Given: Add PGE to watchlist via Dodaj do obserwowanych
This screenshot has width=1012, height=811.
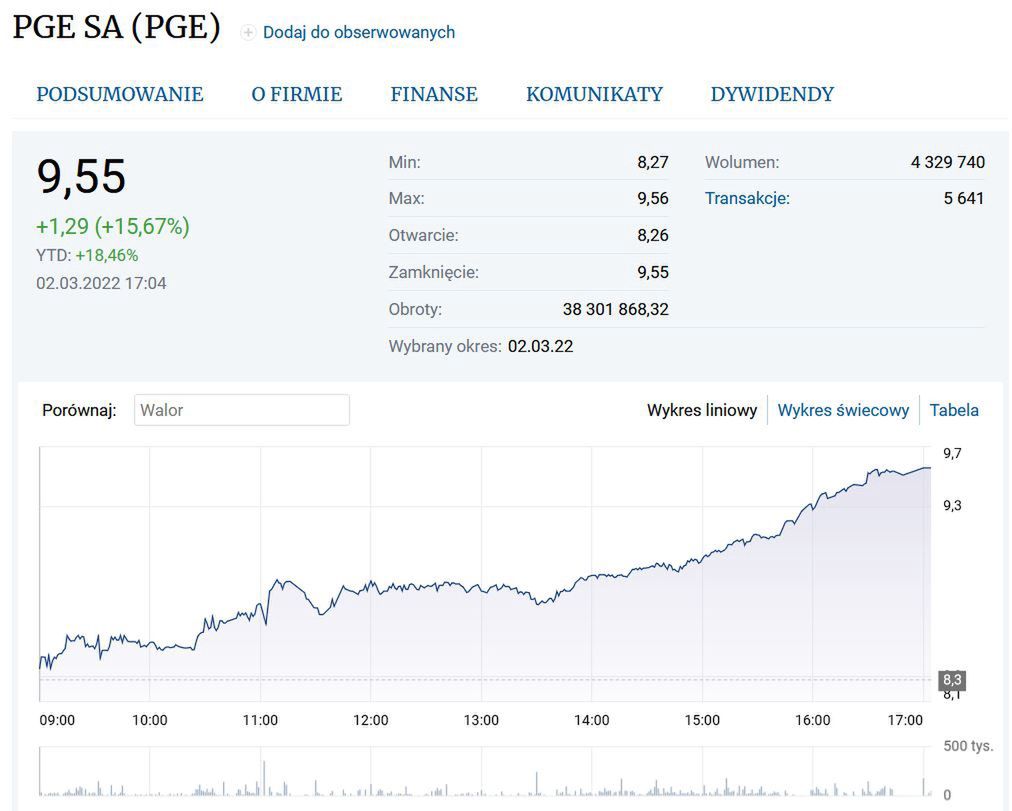Looking at the screenshot, I should (358, 32).
